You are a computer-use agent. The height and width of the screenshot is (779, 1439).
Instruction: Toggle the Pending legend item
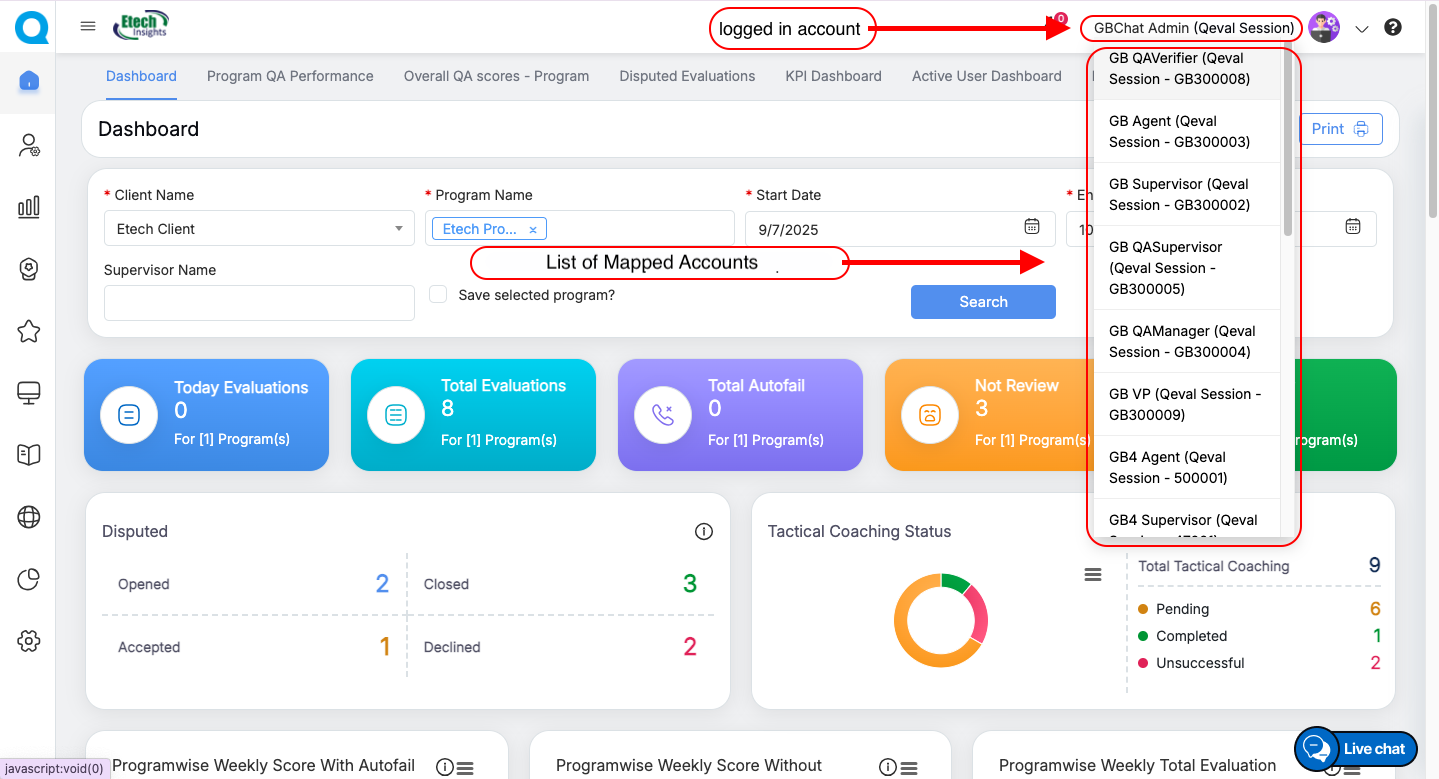(1182, 609)
